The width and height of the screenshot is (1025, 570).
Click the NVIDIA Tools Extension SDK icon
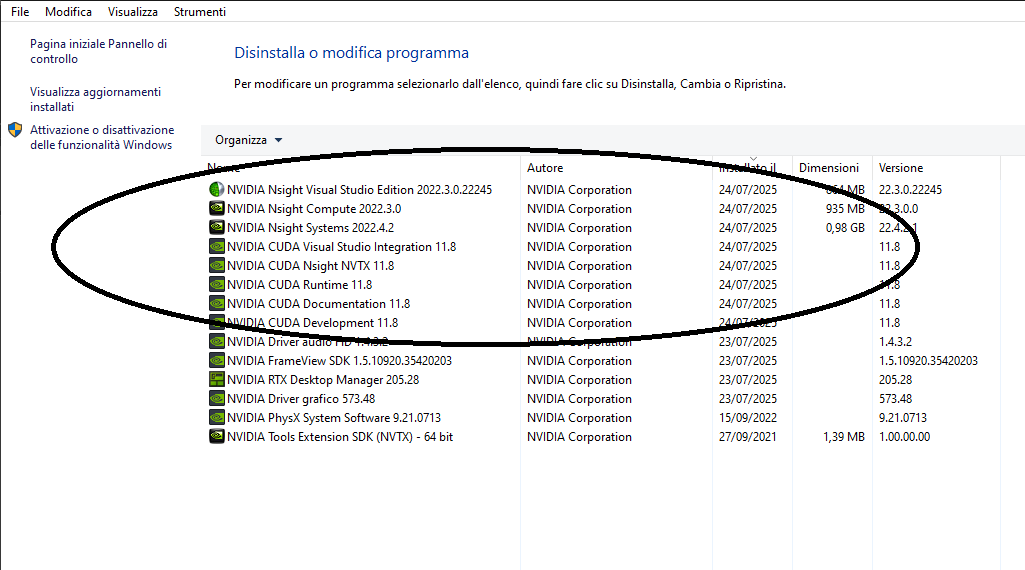(x=216, y=436)
